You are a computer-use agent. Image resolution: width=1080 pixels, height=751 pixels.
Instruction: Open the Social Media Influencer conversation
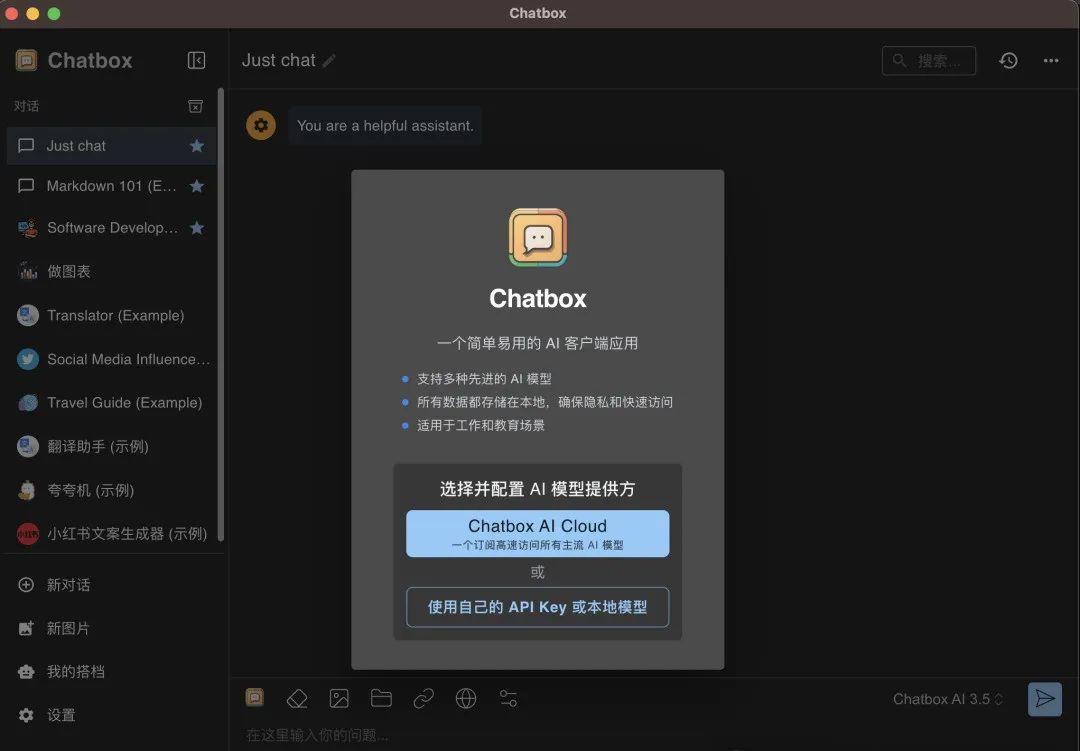tap(112, 359)
